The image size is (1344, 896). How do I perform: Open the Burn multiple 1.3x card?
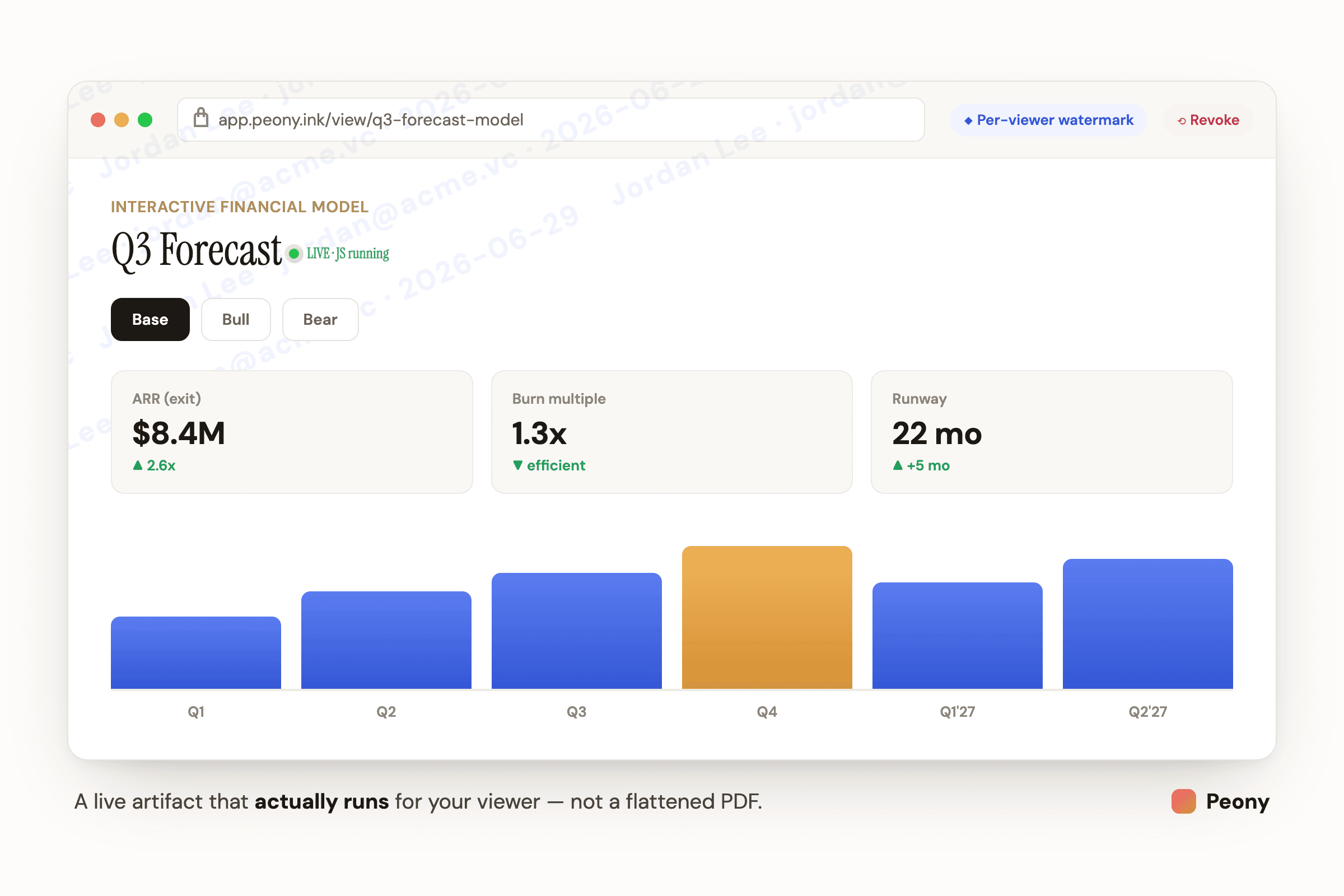click(x=672, y=432)
